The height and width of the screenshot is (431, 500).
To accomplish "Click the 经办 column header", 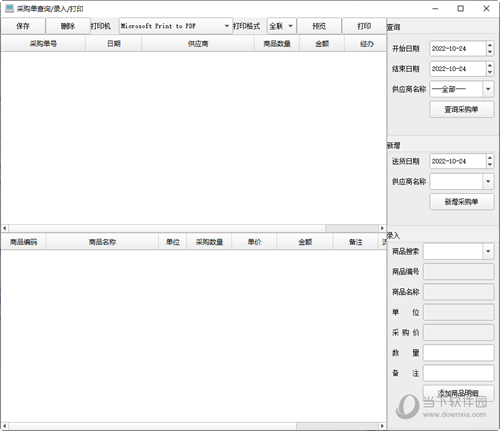I will (x=366, y=44).
